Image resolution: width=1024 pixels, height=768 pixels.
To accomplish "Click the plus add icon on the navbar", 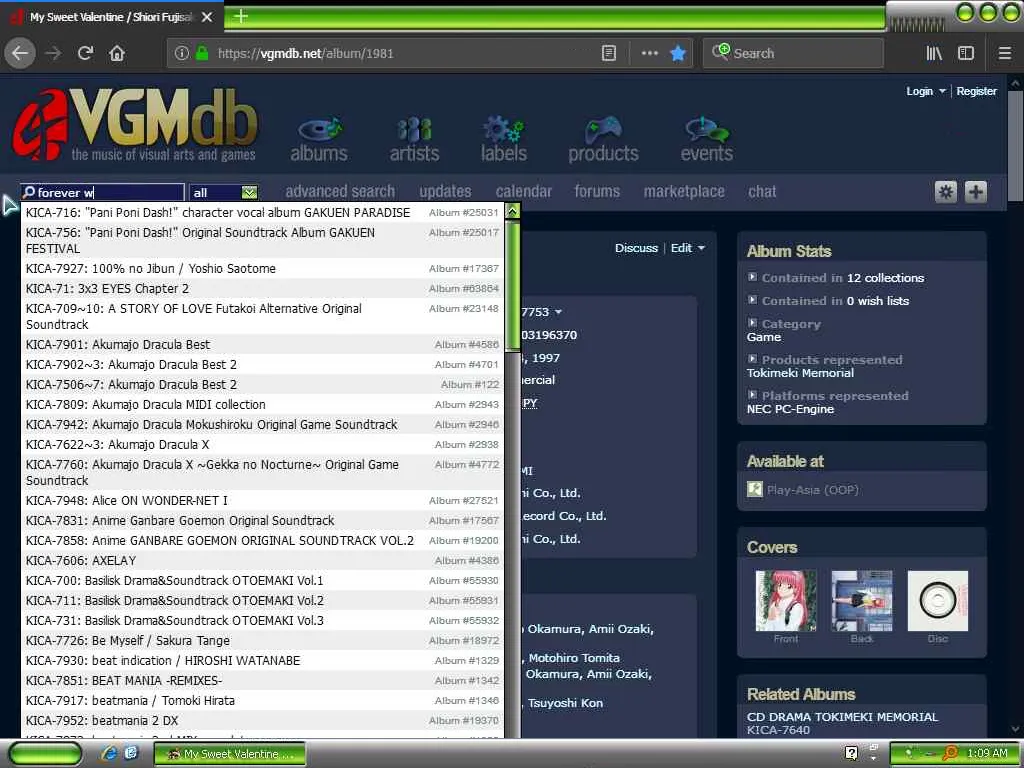I will (976, 192).
